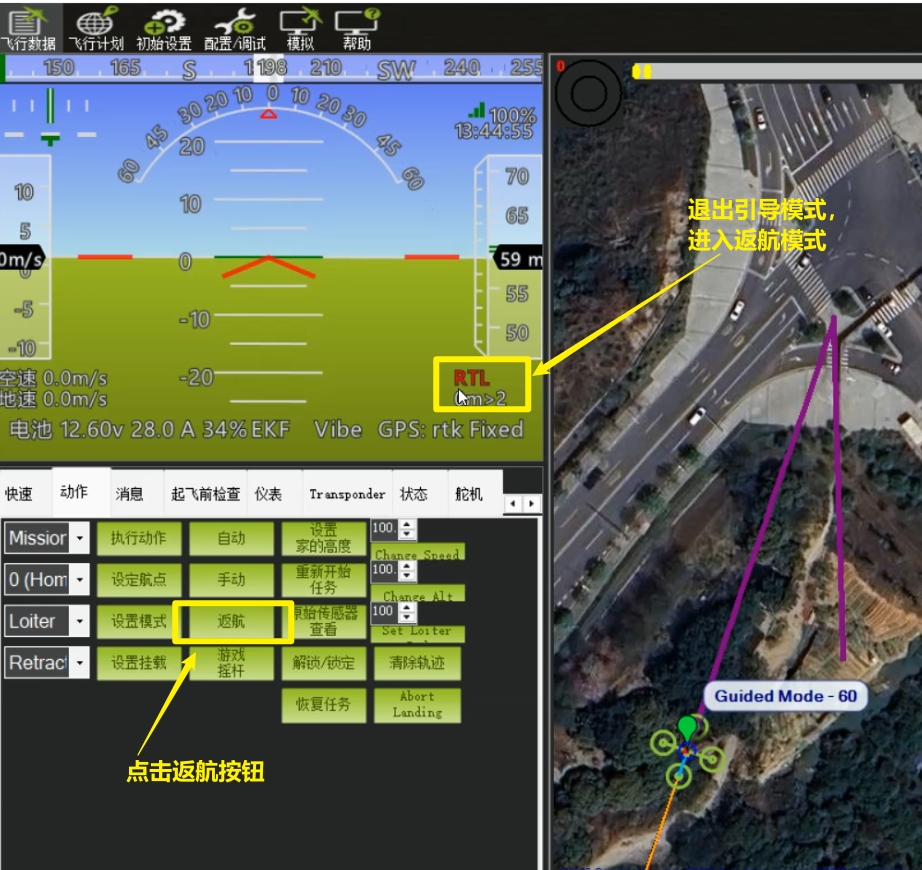Increase the Change Speed stepper value
The image size is (922, 870).
tap(408, 523)
